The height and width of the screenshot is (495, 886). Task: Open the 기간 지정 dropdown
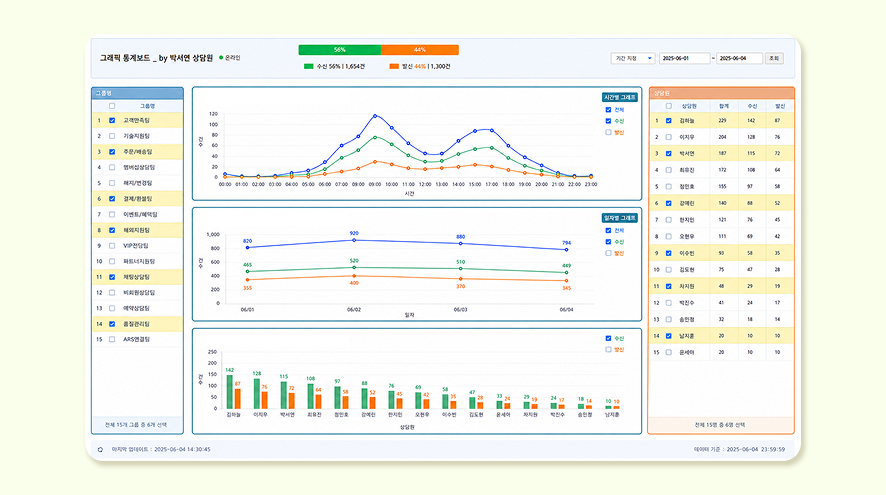click(633, 58)
